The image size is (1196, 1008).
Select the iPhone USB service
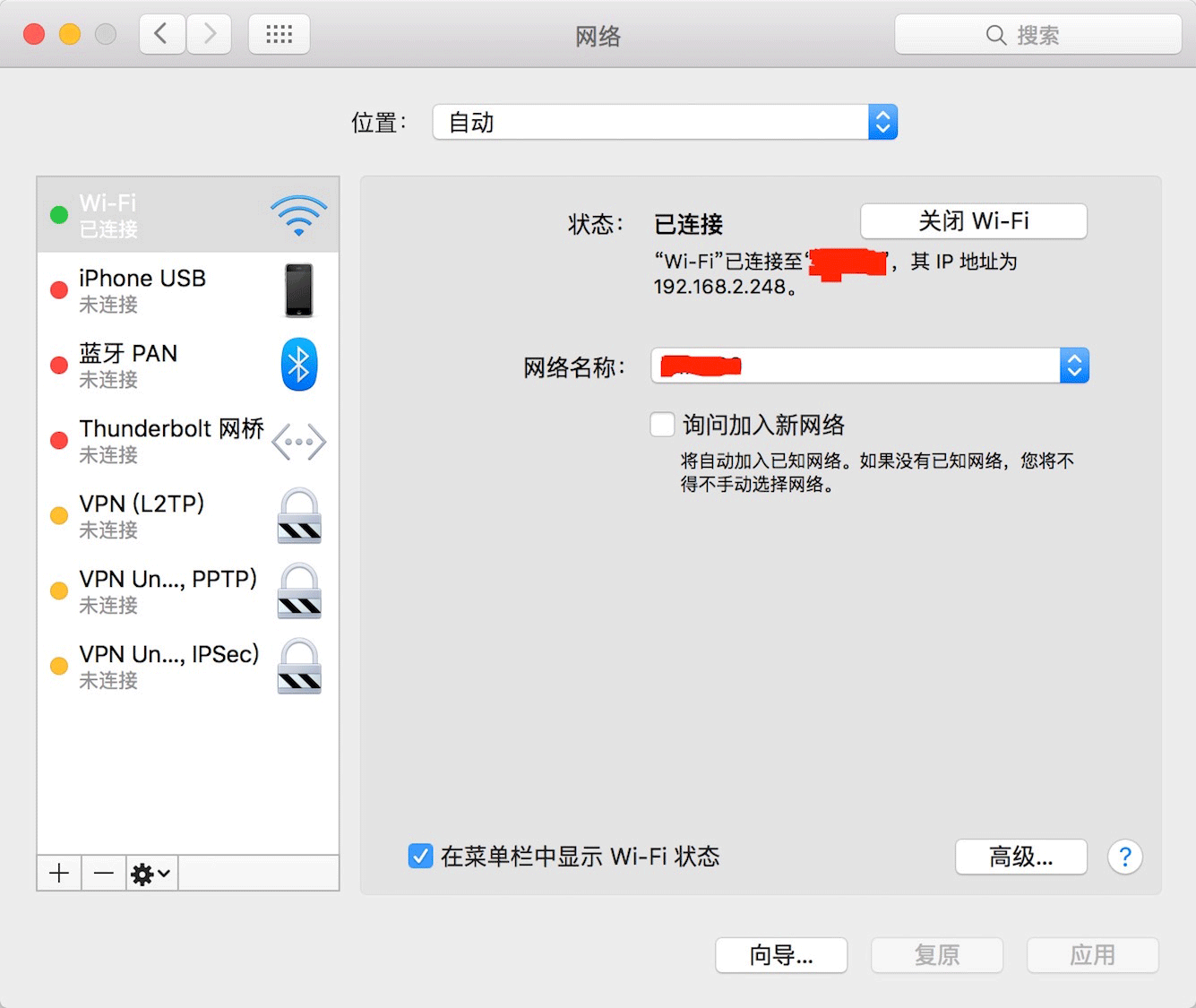coord(188,290)
